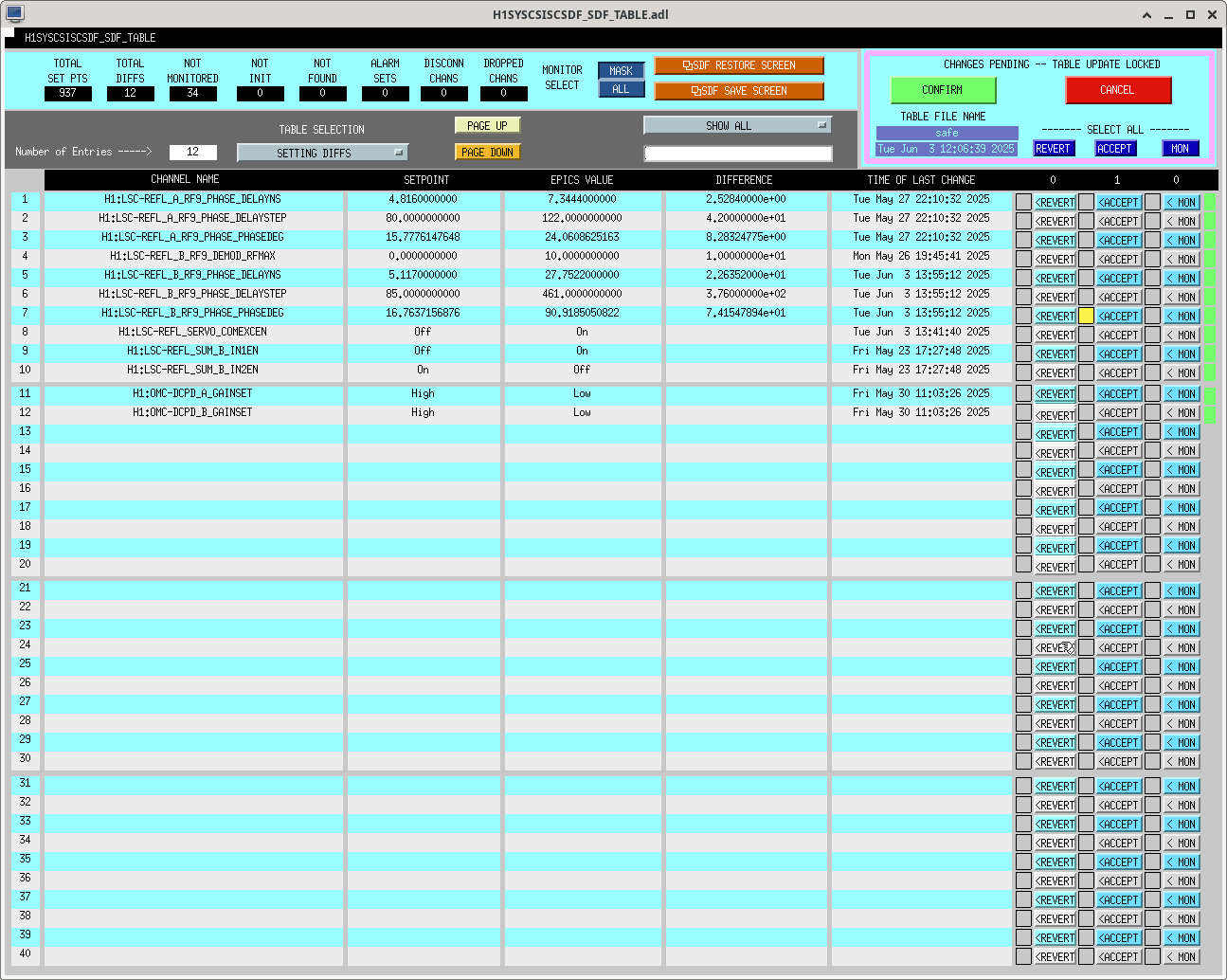This screenshot has height=980, width=1227.
Task: Accept H1:OMC-DCPD_B_GAINSET value
Action: pyautogui.click(x=1118, y=412)
